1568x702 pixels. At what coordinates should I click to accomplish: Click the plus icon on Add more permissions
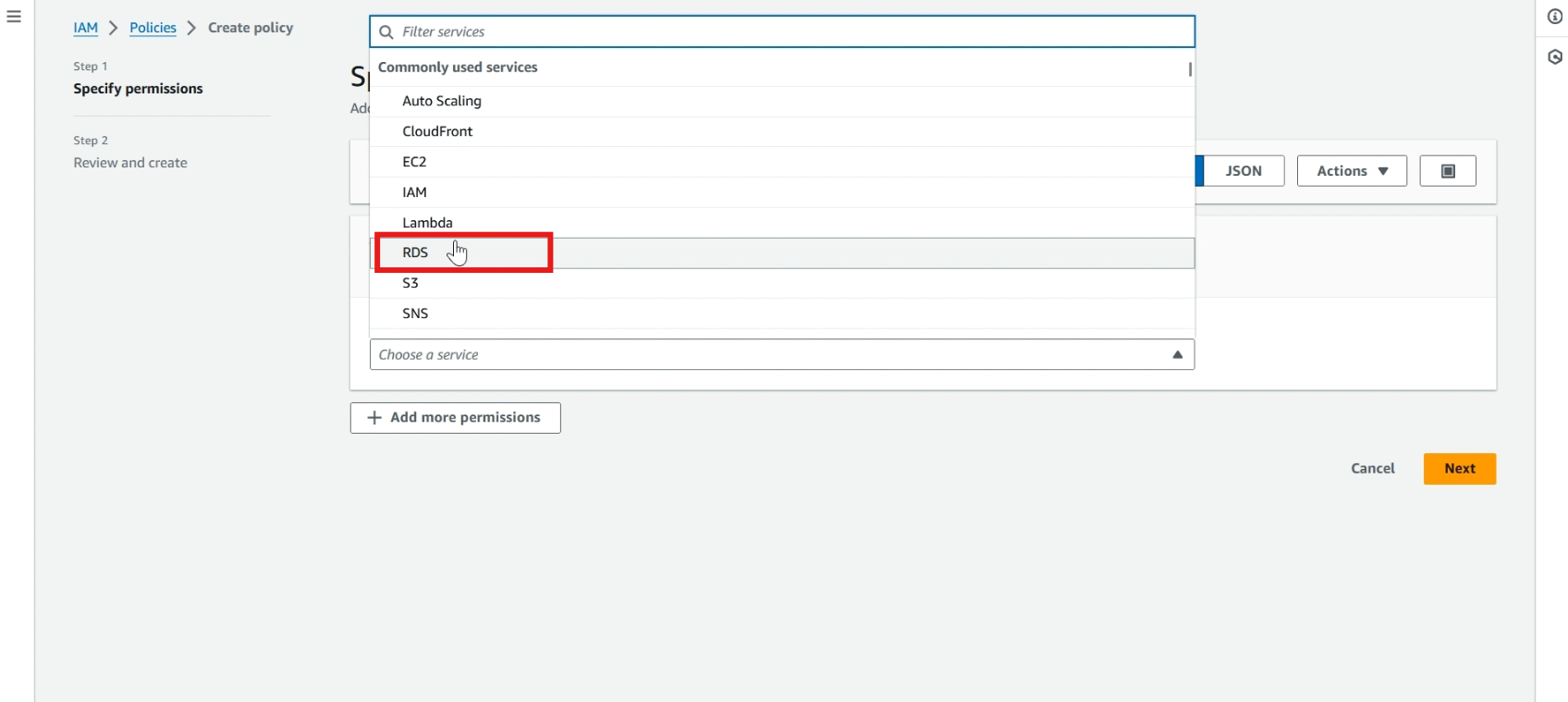coord(374,418)
